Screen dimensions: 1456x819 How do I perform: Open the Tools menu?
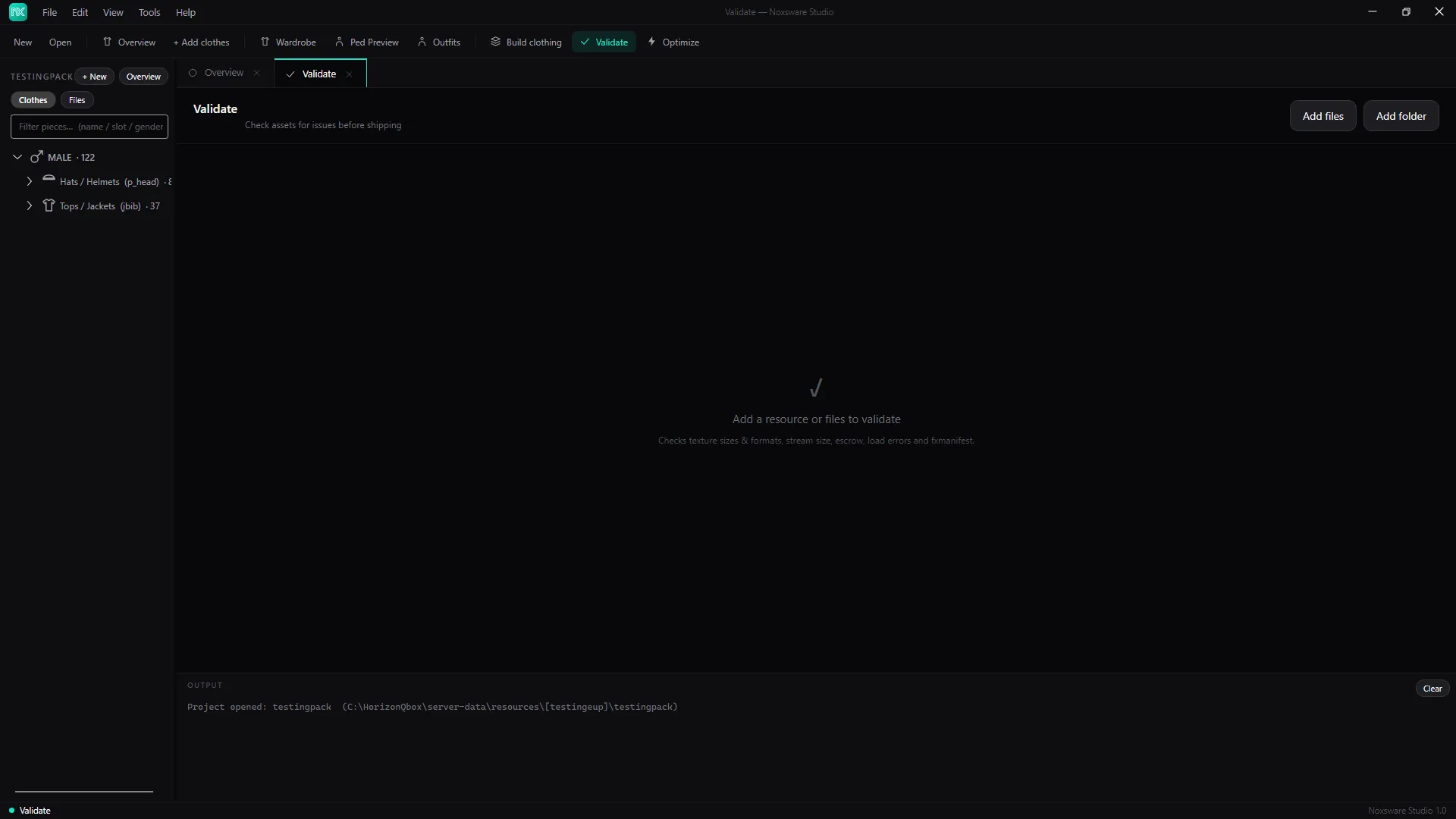click(149, 12)
